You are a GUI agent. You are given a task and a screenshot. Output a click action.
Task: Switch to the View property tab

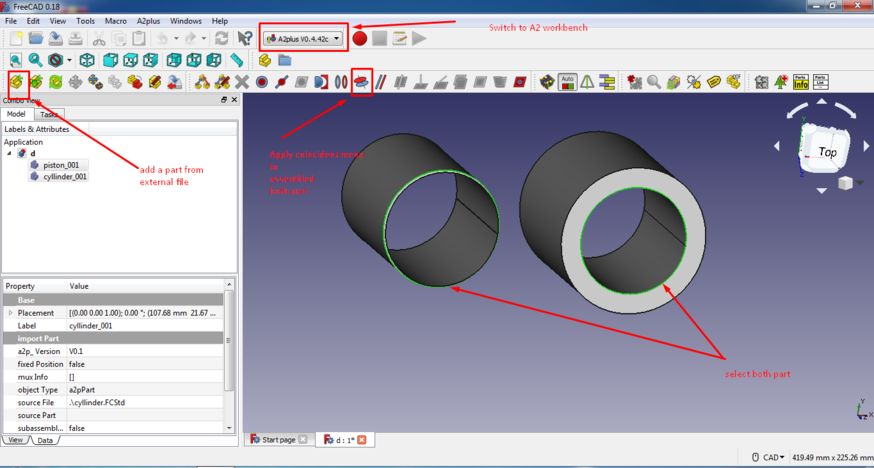16,440
